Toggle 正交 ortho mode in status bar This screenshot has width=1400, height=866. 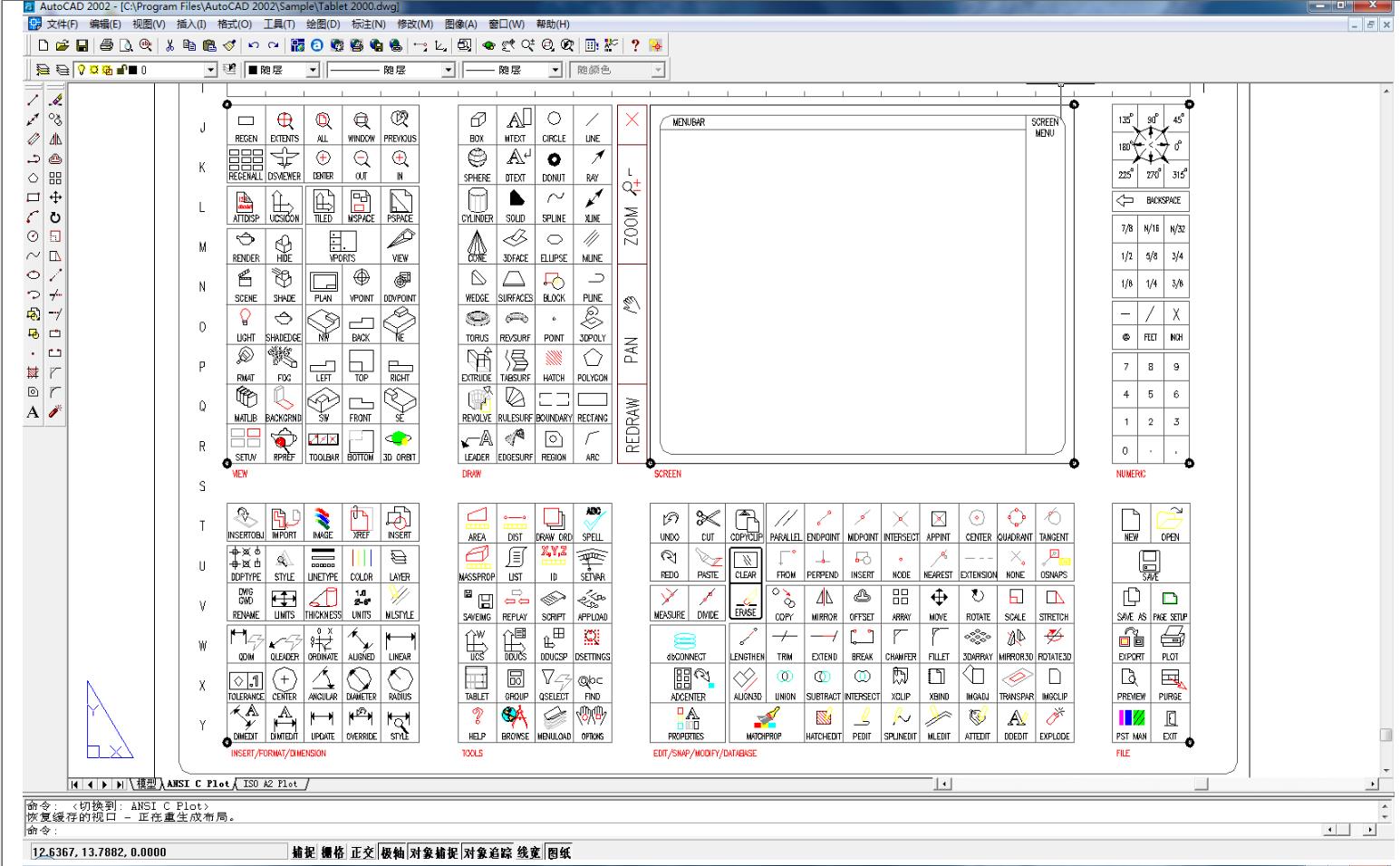click(x=362, y=852)
